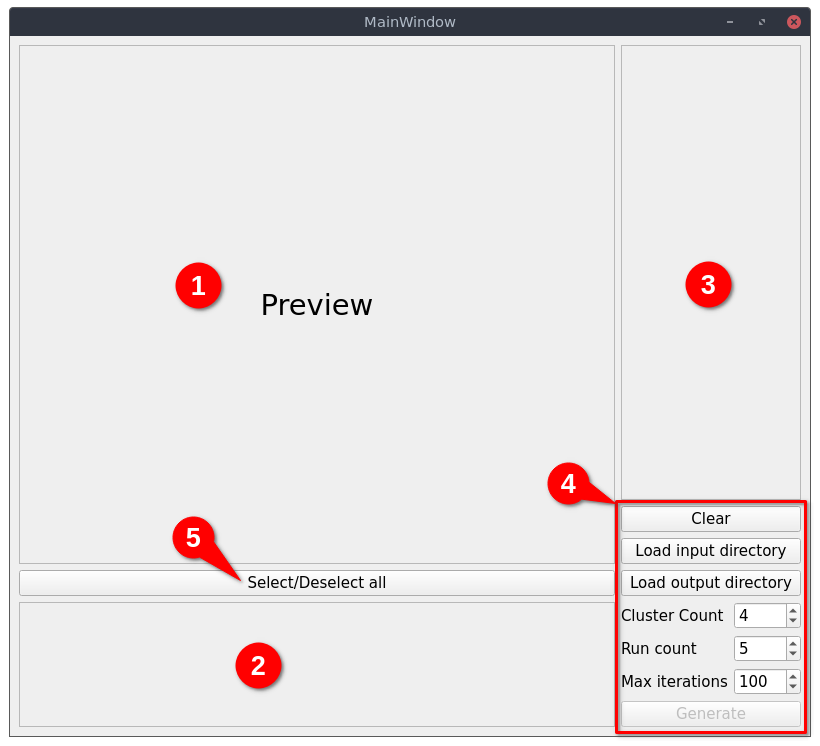The height and width of the screenshot is (746, 820).
Task: Click the Select/Deselect all button
Action: tap(316, 582)
